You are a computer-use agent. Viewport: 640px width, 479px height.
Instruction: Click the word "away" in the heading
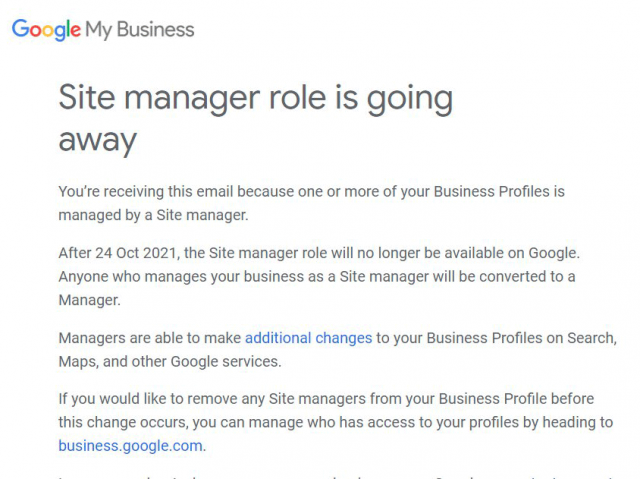point(96,139)
